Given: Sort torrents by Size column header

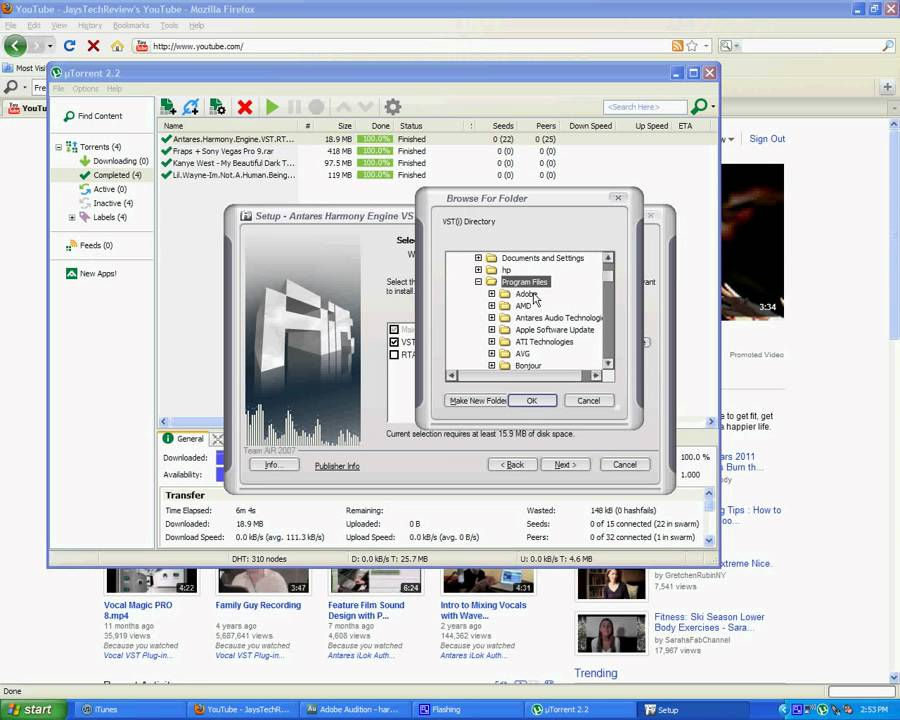Looking at the screenshot, I should click(x=345, y=126).
